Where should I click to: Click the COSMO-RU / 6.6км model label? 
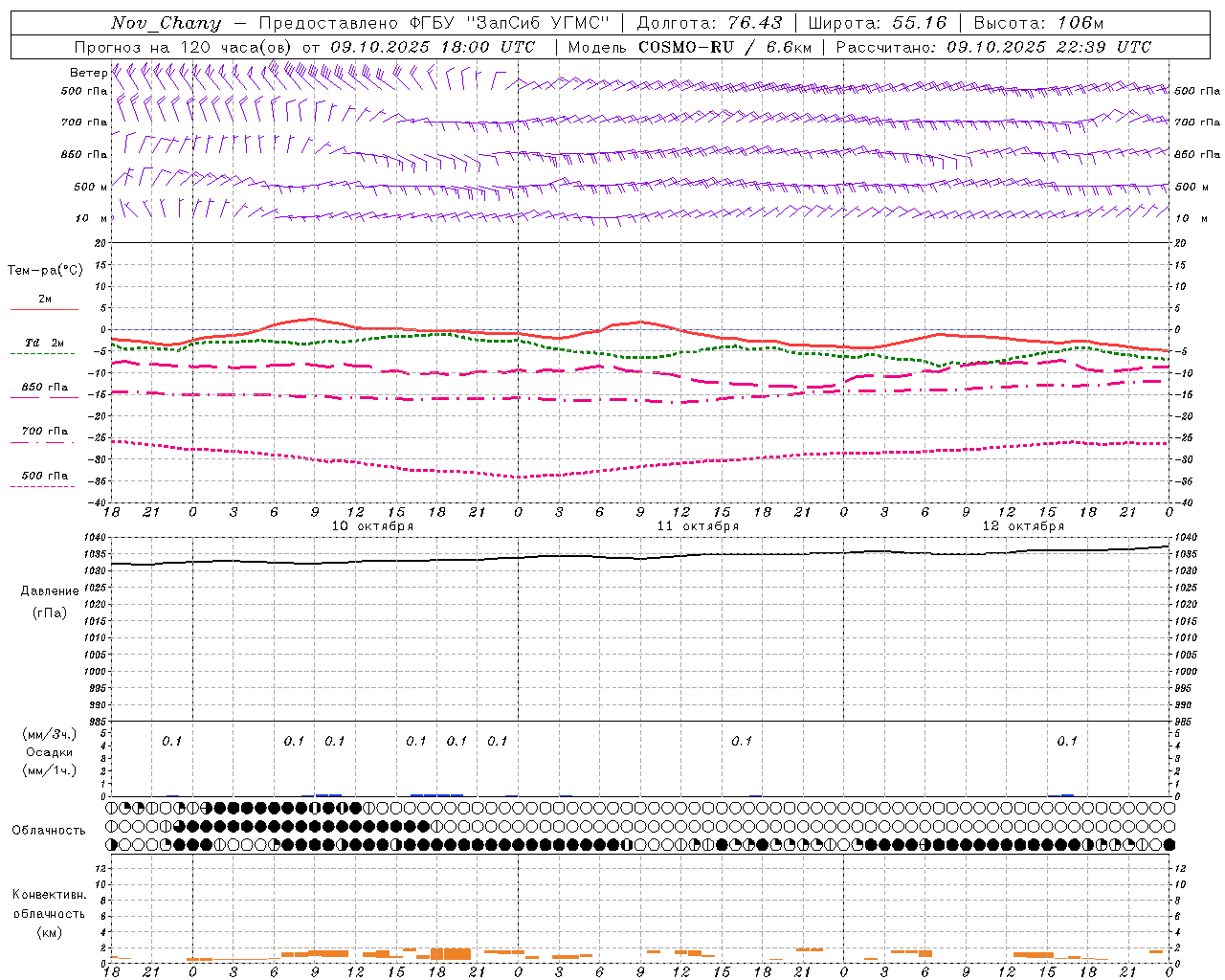725,47
